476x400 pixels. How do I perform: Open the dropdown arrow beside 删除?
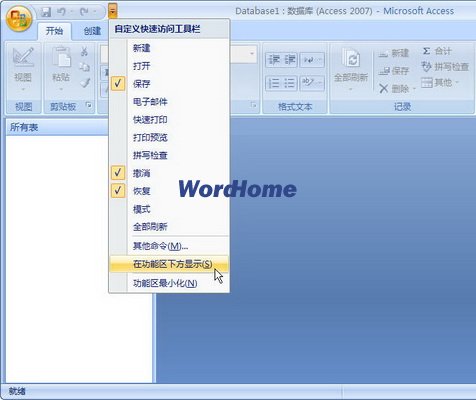tap(414, 89)
